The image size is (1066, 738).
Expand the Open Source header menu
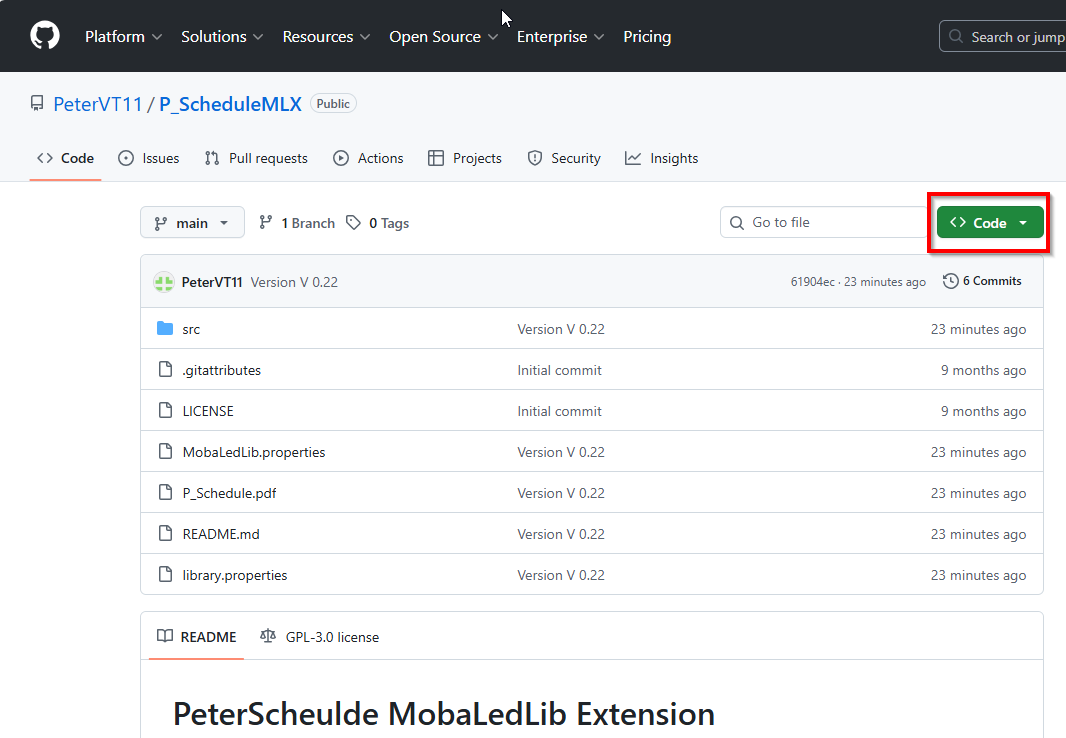click(443, 37)
